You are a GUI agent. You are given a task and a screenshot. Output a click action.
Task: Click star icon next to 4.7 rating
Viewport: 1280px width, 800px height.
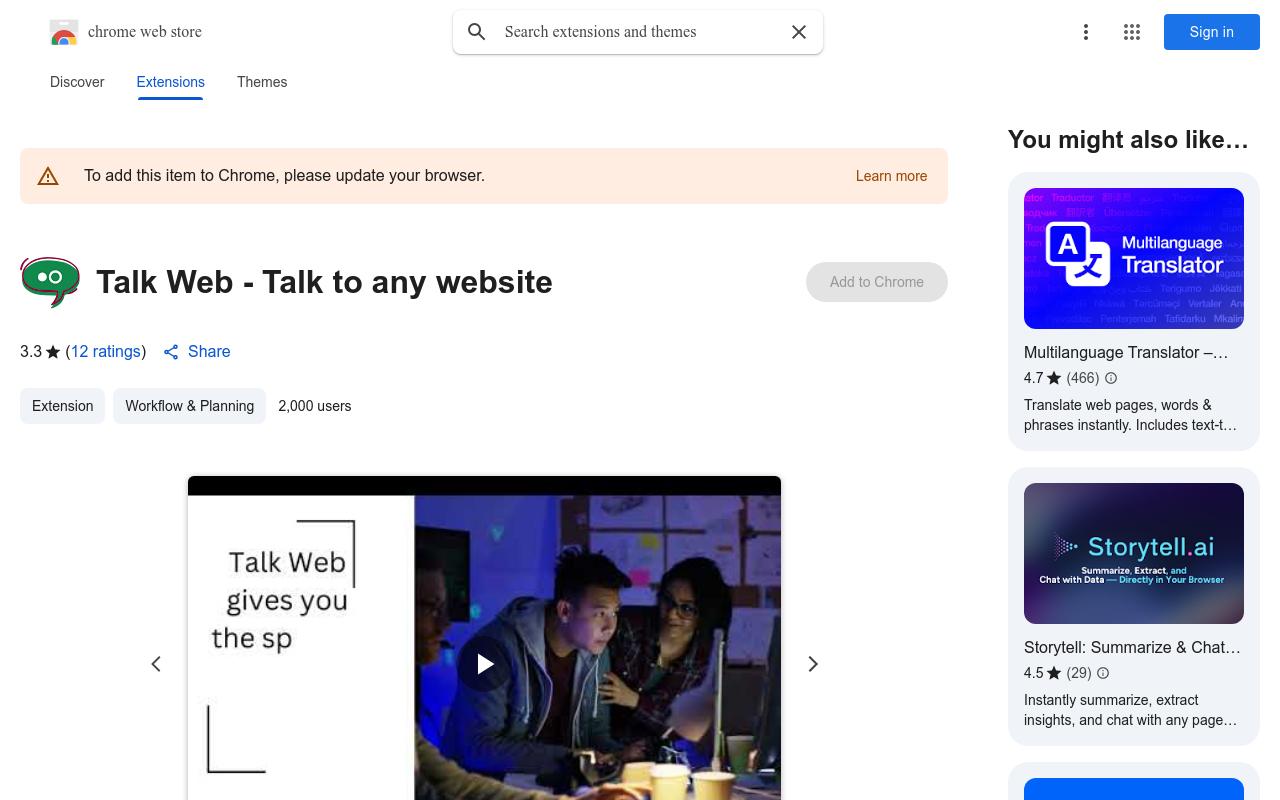(1054, 378)
